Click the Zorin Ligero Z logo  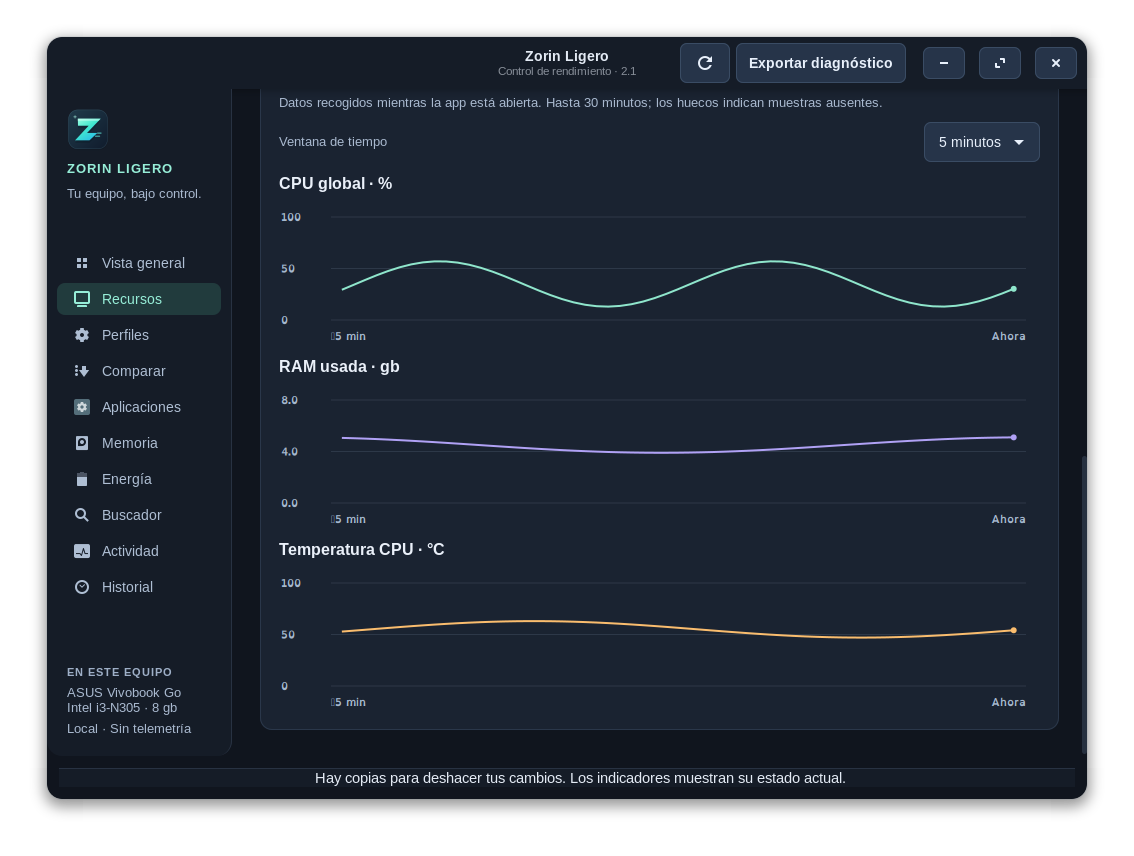(x=88, y=129)
